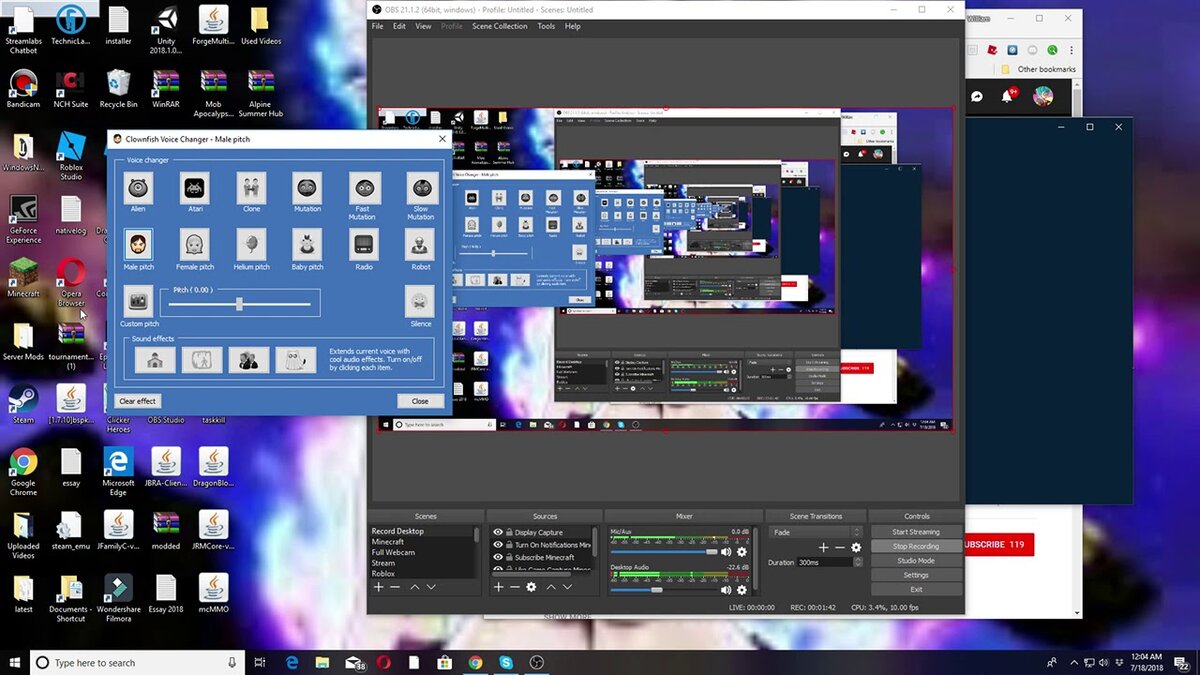Toggle the church sound effect
1200x675 pixels.
coord(155,360)
